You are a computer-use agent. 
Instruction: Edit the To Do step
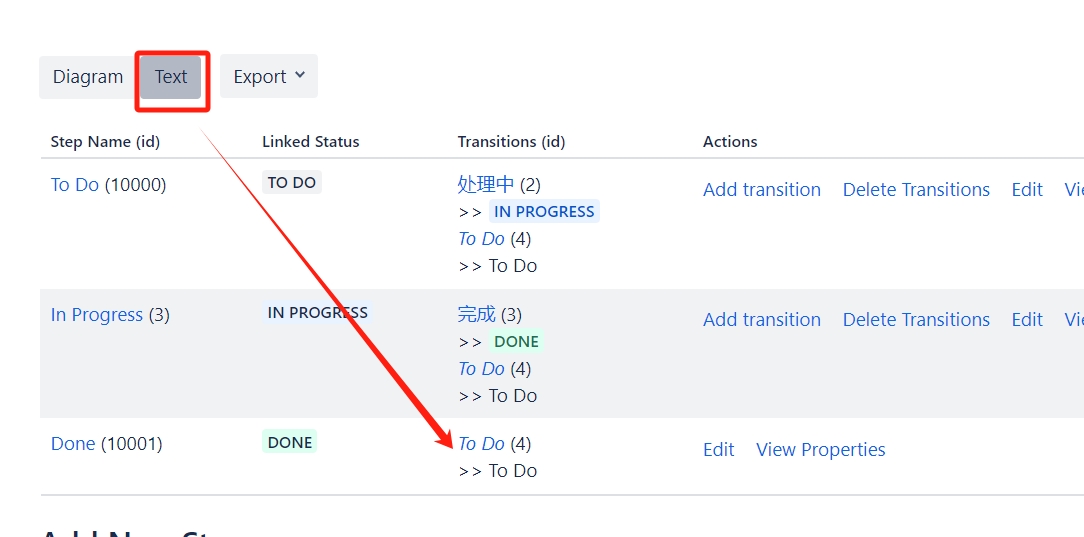pyautogui.click(x=1027, y=190)
